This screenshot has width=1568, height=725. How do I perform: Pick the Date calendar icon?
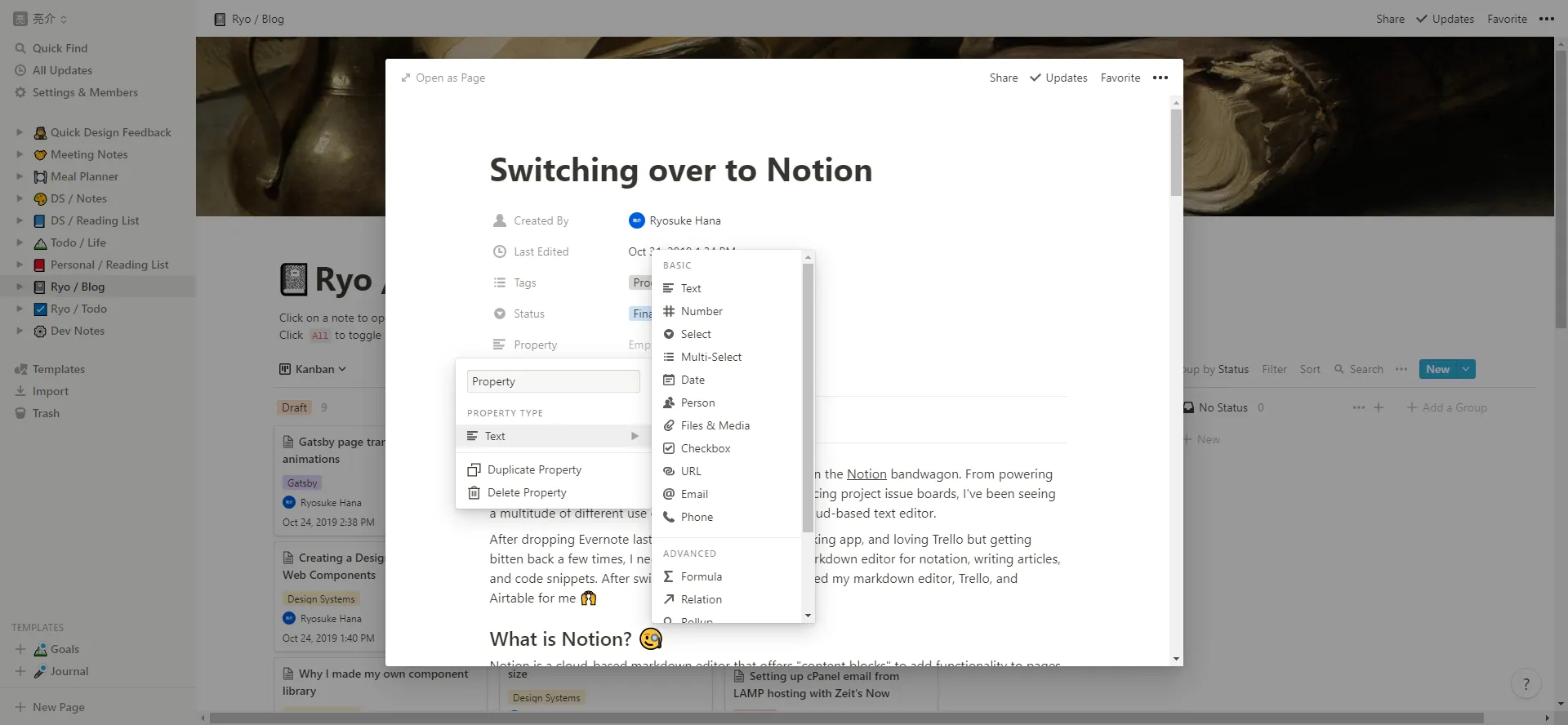coord(669,380)
